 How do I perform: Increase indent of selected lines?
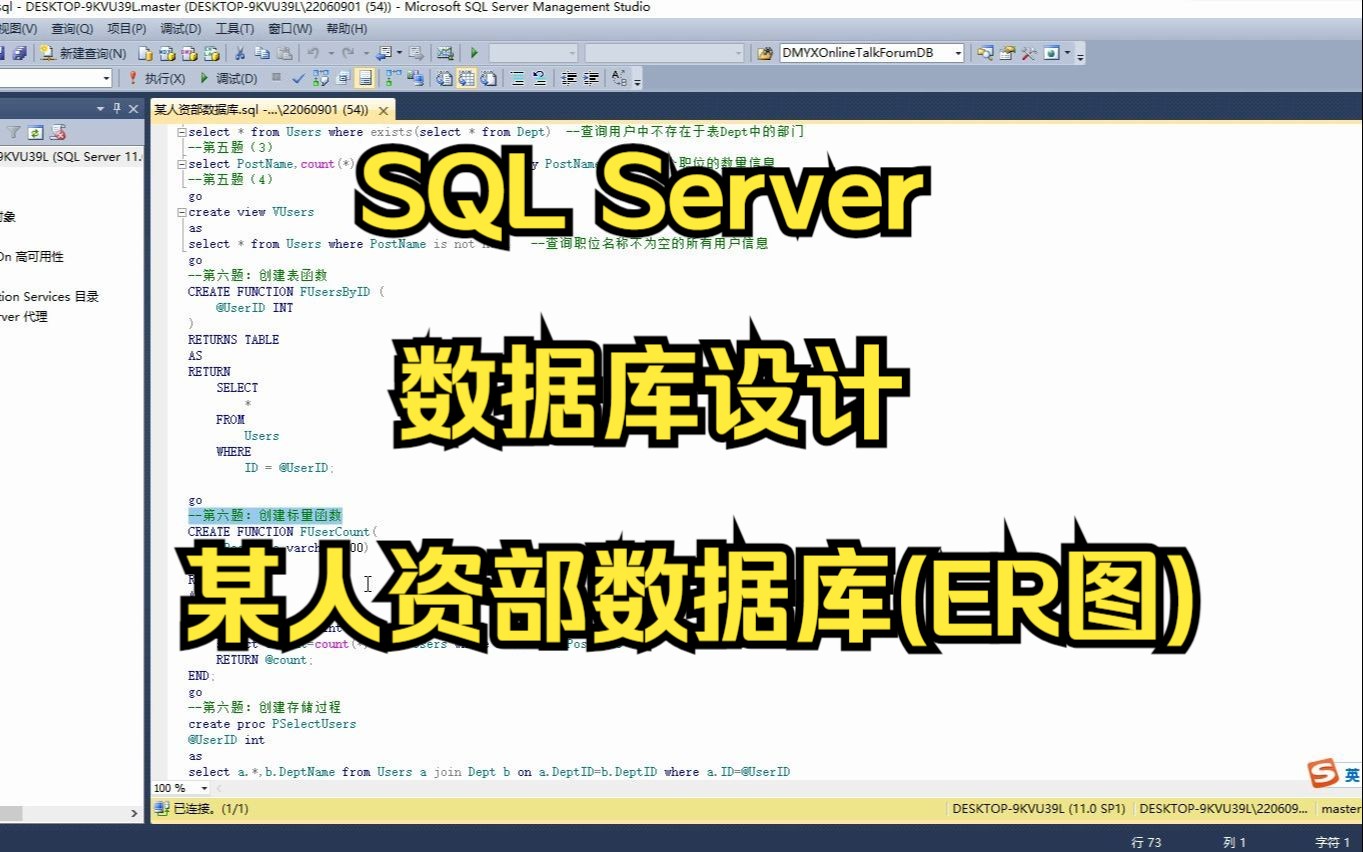tap(592, 78)
